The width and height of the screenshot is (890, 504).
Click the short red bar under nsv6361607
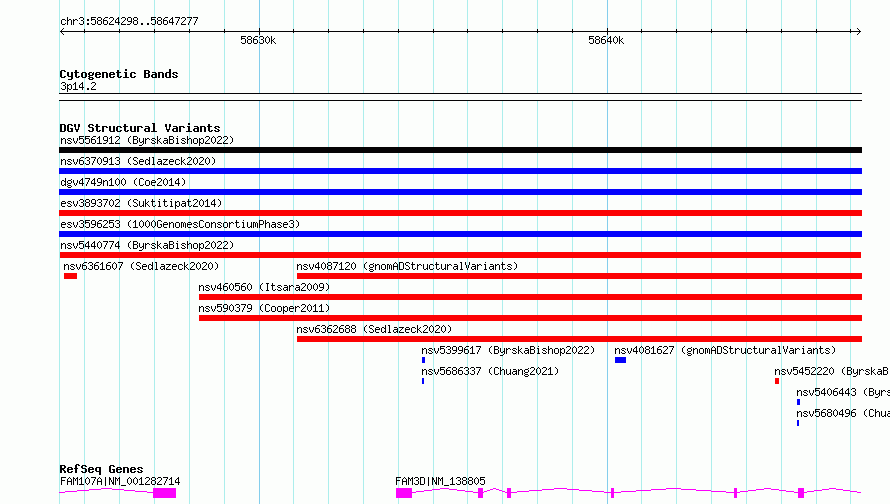pos(70,276)
